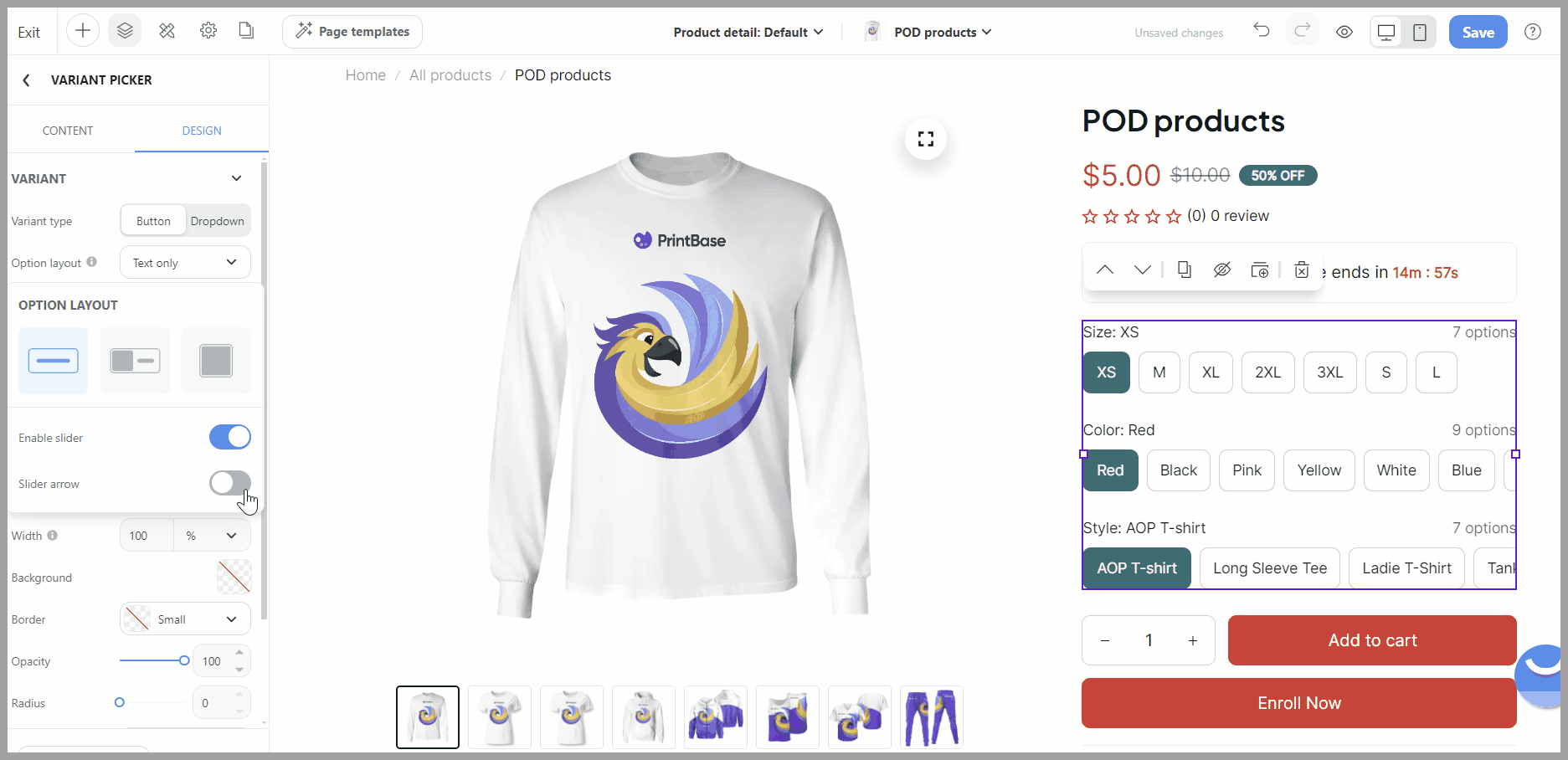The image size is (1568, 760).
Task: Duplicate the block via copy icon
Action: coord(1185,270)
